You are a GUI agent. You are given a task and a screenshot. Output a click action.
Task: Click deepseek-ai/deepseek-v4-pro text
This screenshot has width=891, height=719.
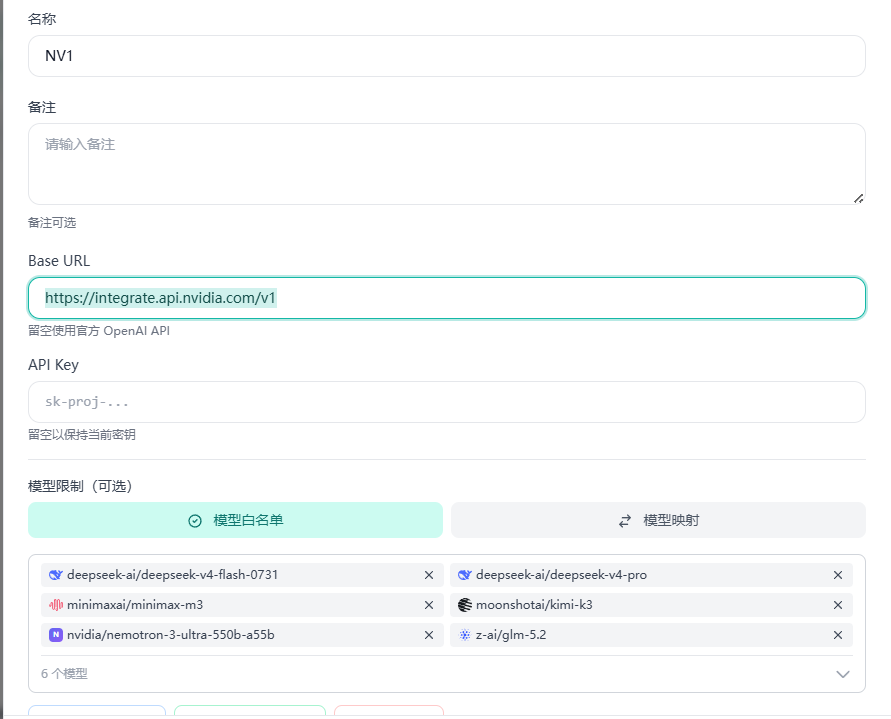[x=561, y=575]
